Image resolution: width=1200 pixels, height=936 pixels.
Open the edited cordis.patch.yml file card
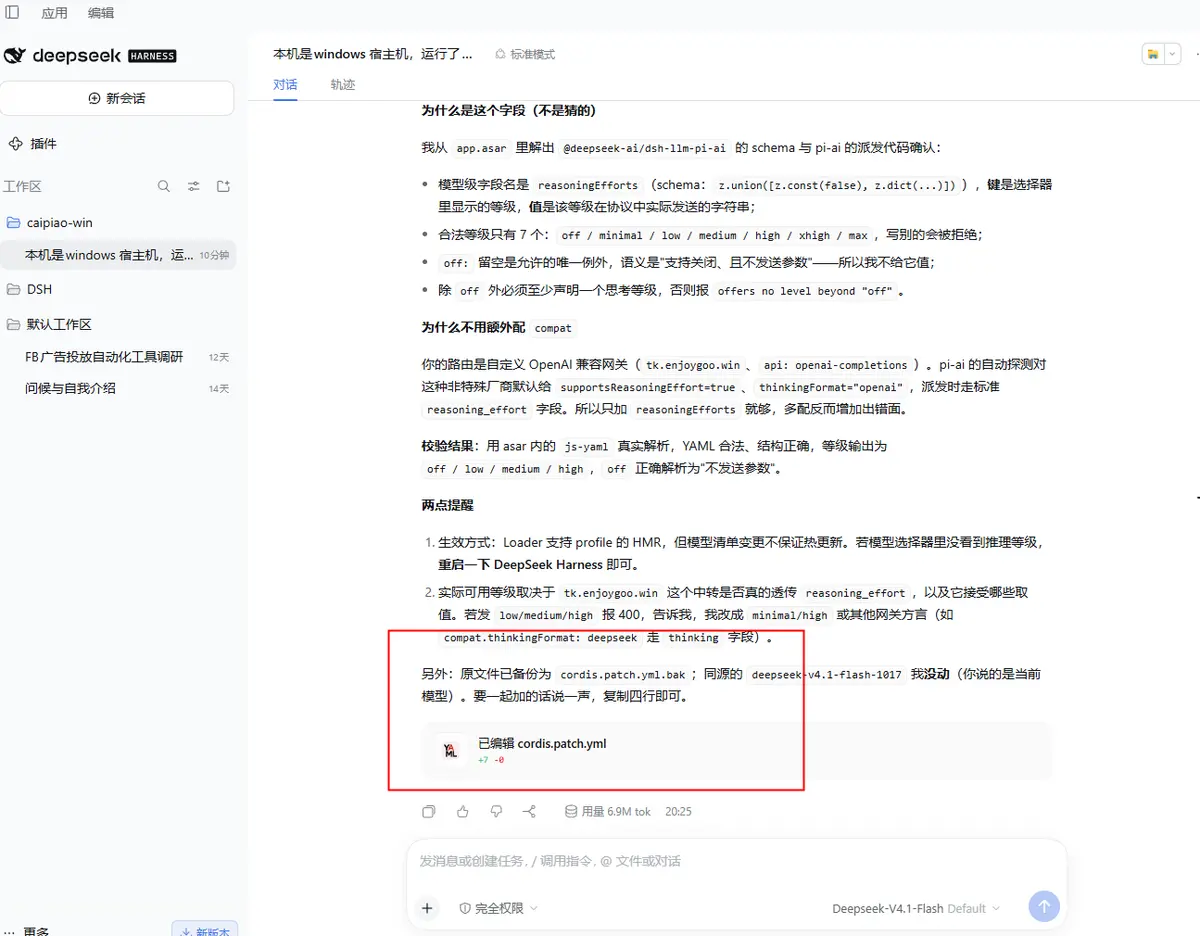coord(736,750)
